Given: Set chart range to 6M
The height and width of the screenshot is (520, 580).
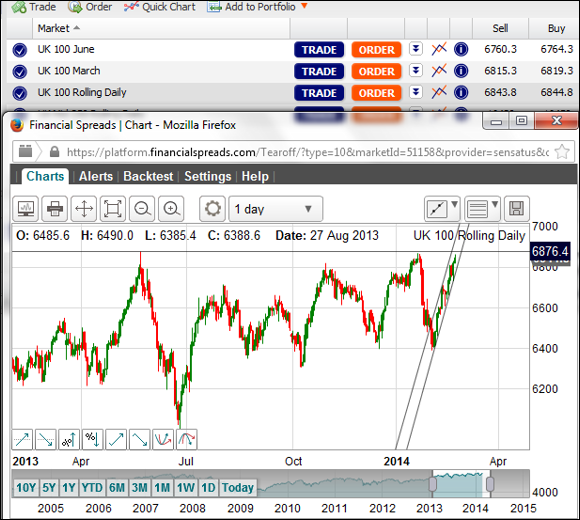Looking at the screenshot, I should (117, 487).
